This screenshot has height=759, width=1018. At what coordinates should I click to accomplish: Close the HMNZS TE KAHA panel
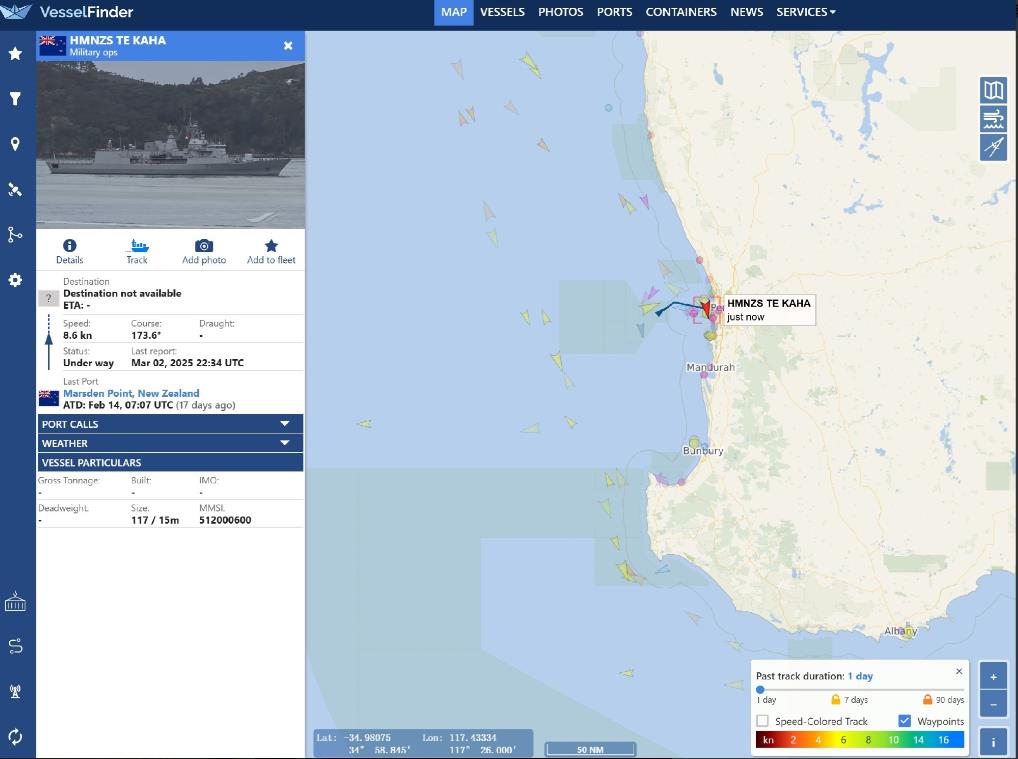click(288, 45)
